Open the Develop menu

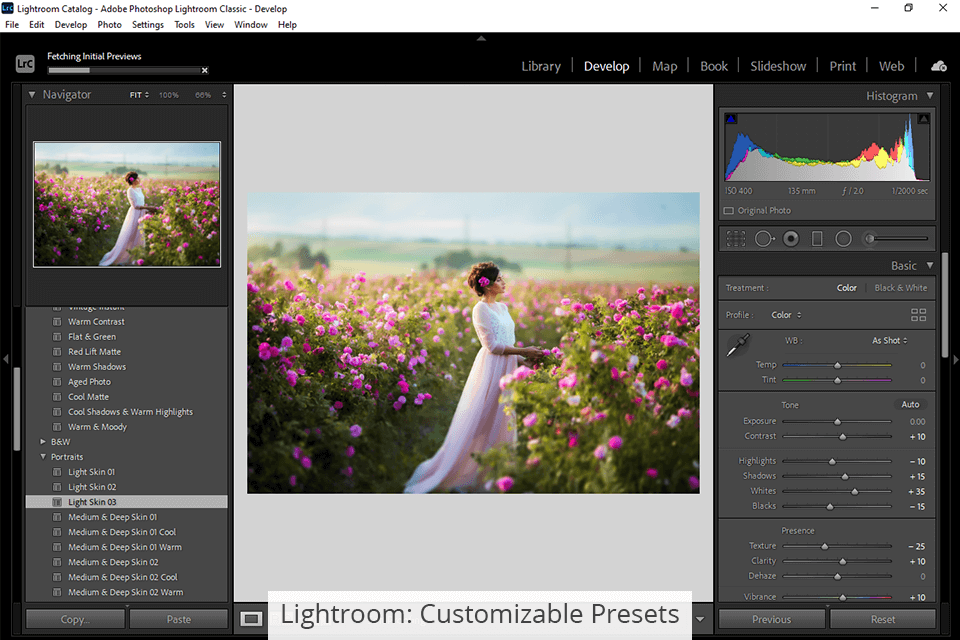[x=70, y=24]
